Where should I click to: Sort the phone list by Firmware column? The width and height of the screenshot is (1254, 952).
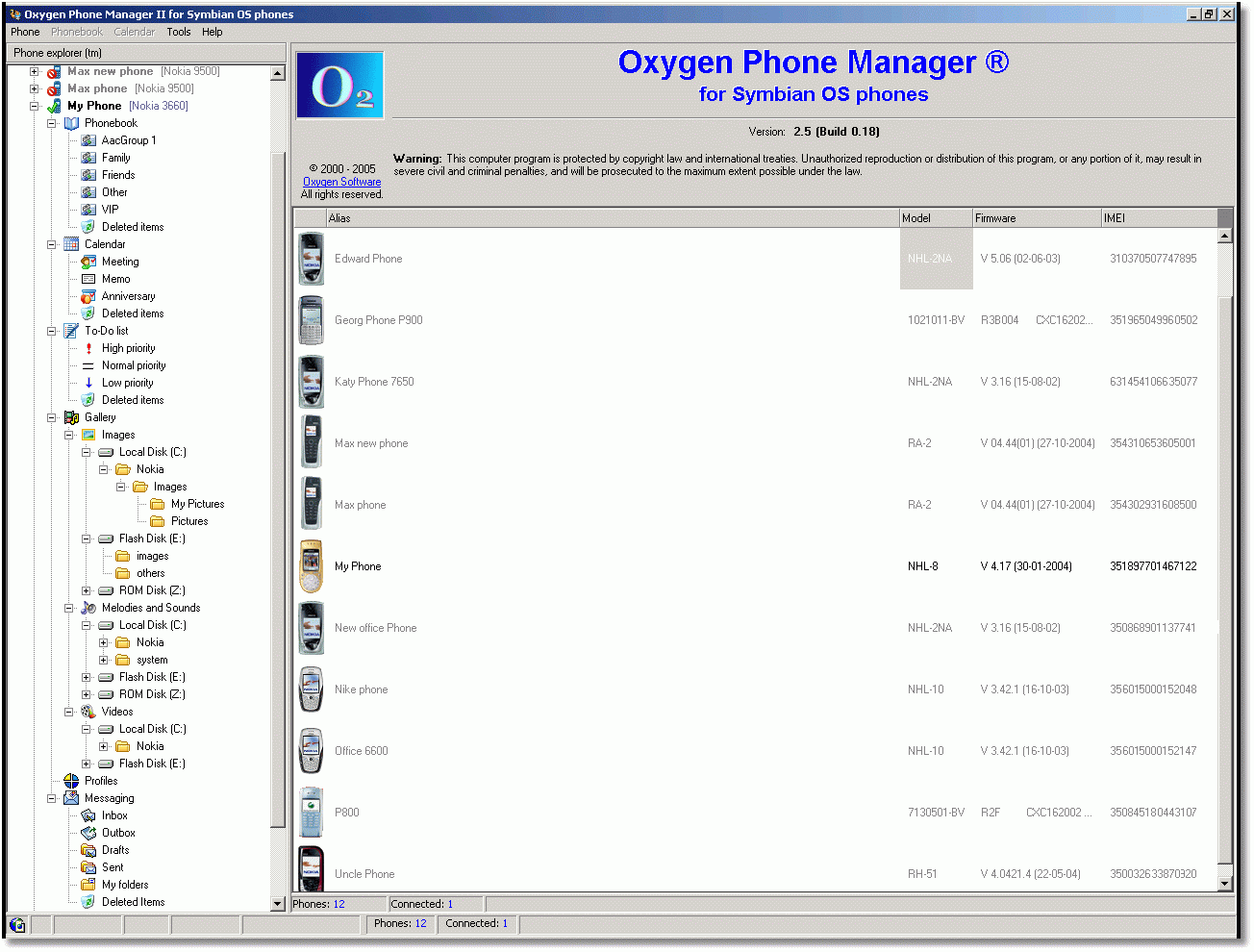pyautogui.click(x=1037, y=218)
